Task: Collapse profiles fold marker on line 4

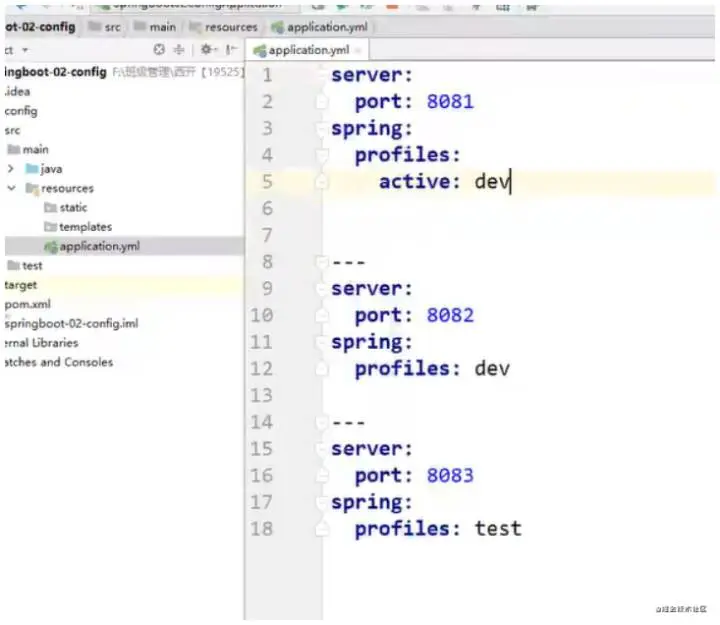Action: pyautogui.click(x=322, y=156)
